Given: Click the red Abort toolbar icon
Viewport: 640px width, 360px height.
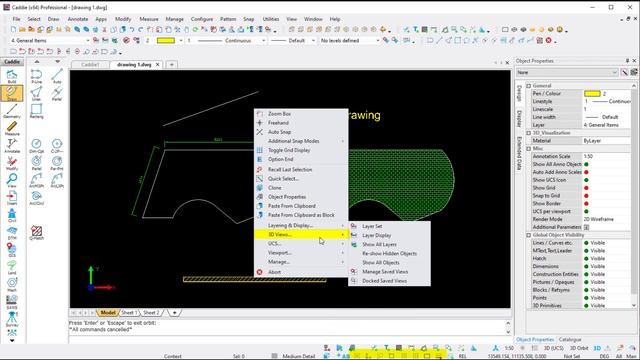Looking at the screenshot, I should 549,40.
